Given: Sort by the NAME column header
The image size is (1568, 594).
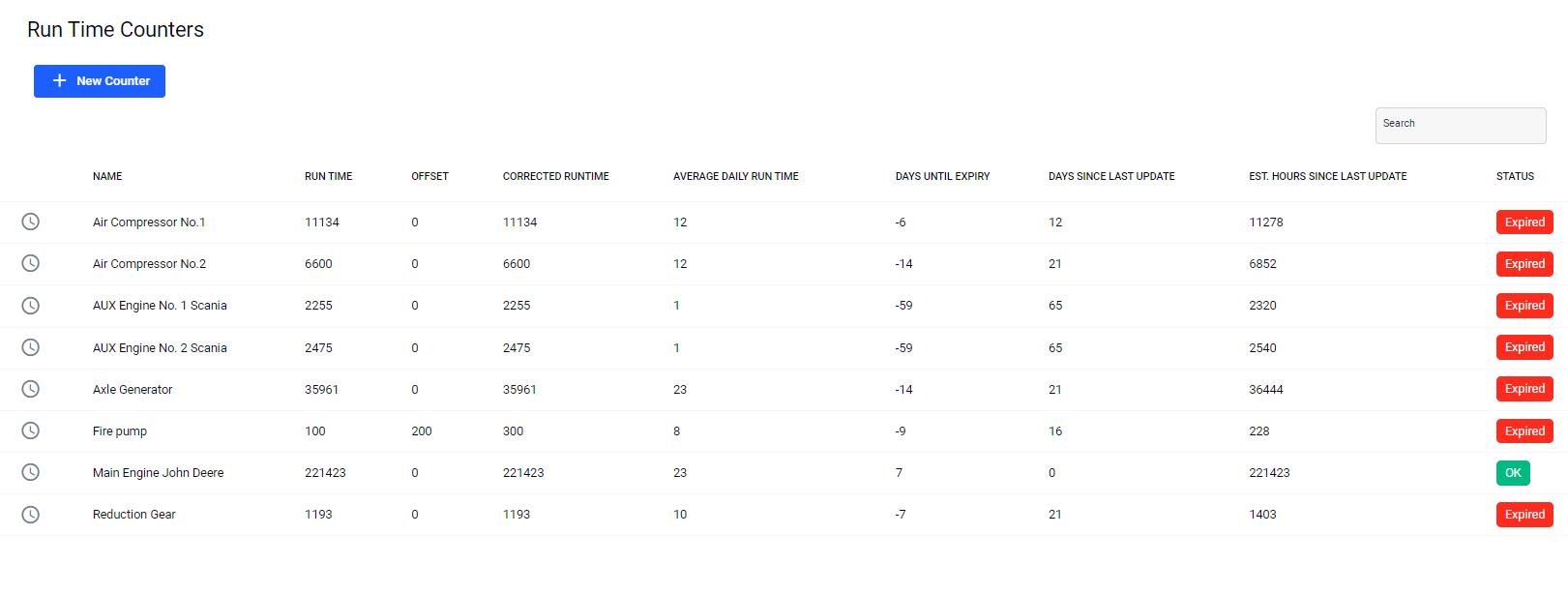Looking at the screenshot, I should (107, 176).
